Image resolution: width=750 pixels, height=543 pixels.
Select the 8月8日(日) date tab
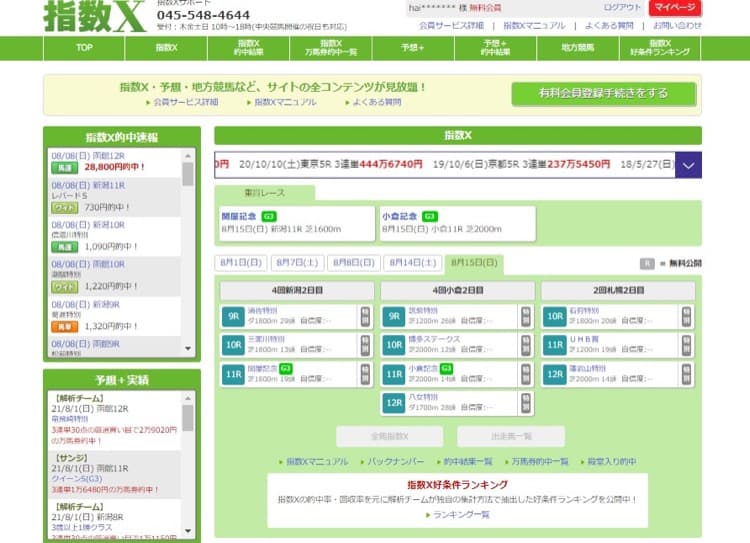[x=353, y=263]
